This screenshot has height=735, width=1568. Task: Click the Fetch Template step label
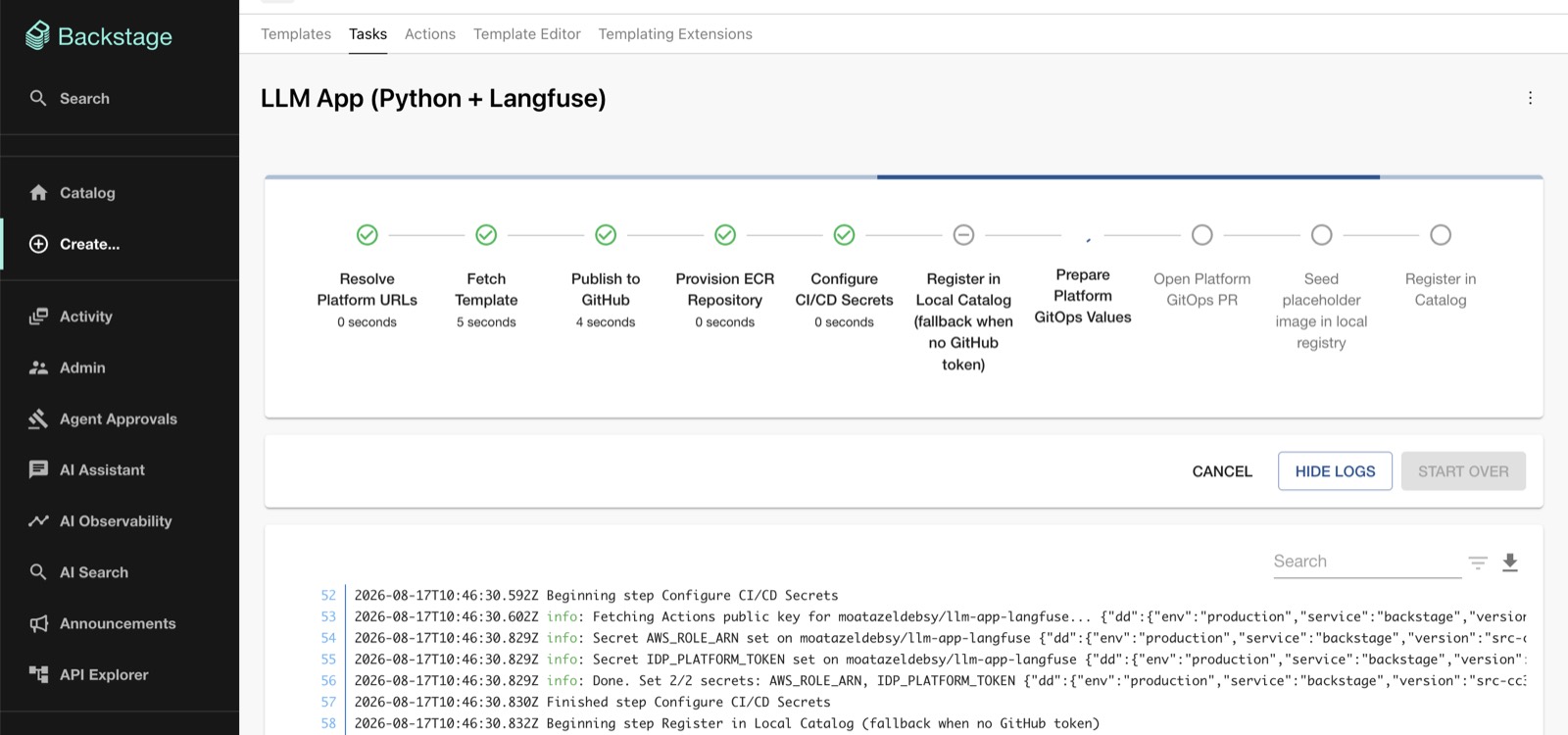pos(486,289)
